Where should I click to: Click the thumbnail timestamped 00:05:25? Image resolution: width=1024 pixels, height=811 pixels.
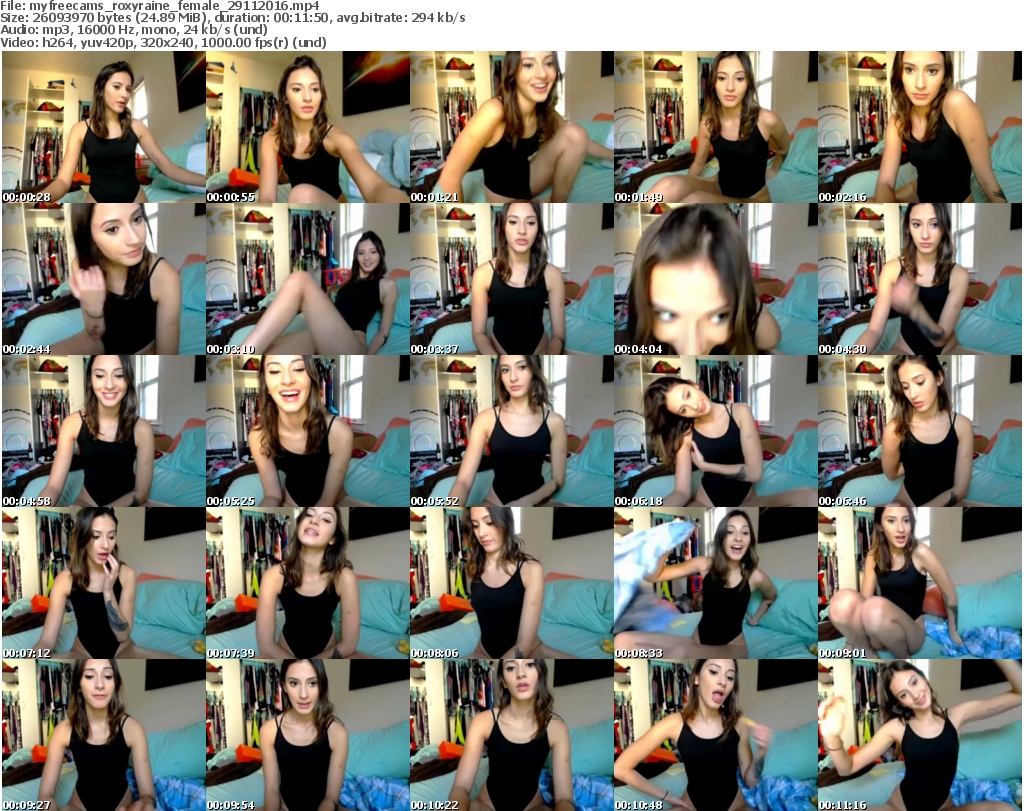point(307,431)
